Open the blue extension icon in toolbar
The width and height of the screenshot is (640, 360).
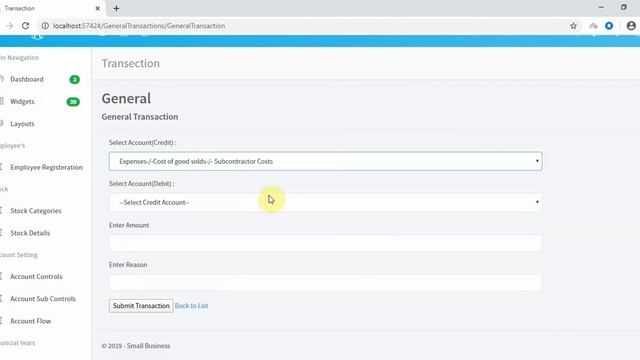pyautogui.click(x=609, y=26)
